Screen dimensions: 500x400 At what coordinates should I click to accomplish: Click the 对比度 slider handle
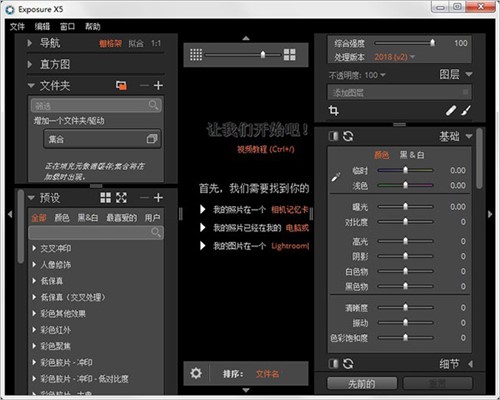click(x=405, y=221)
